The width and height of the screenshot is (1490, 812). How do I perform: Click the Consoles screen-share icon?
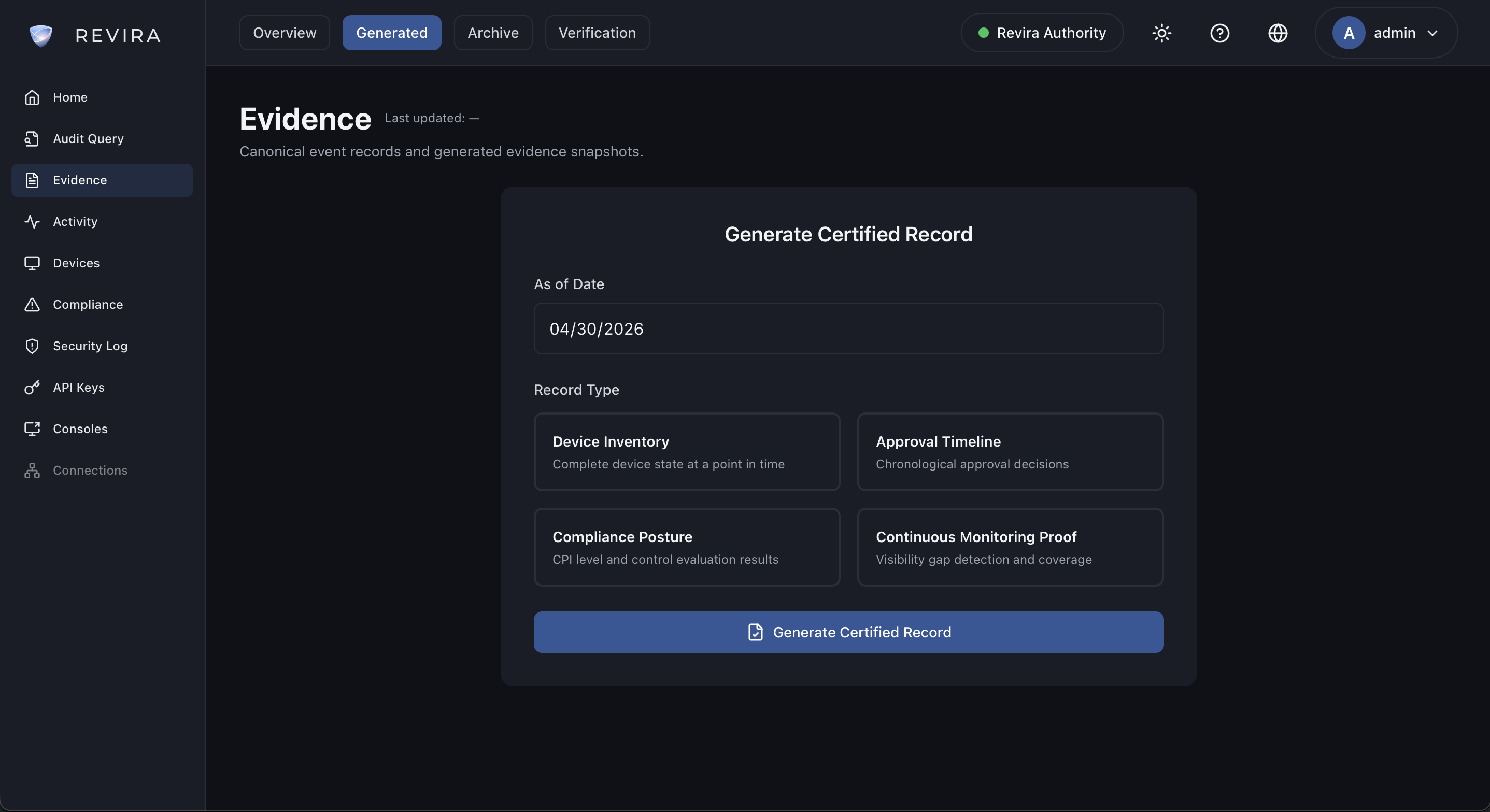pos(32,429)
